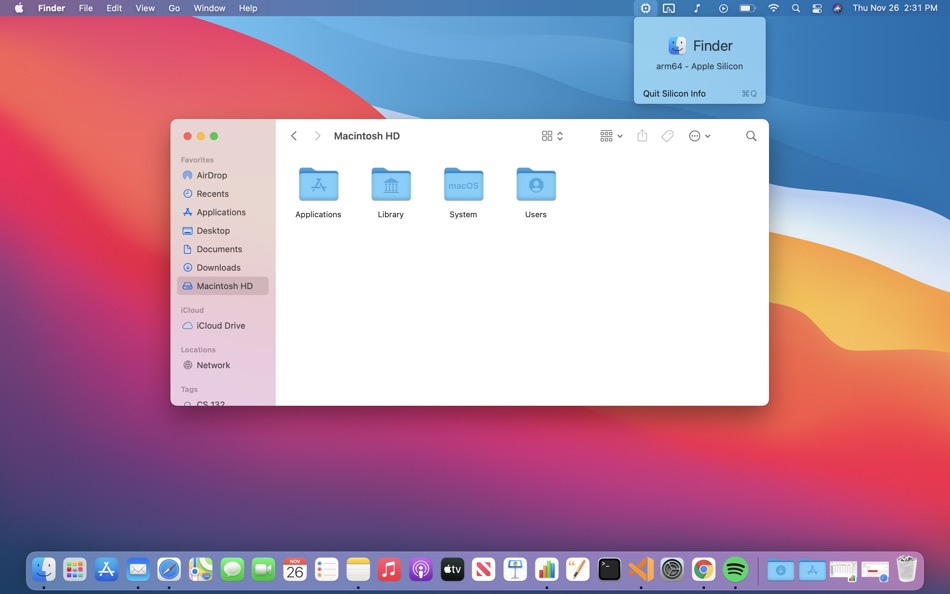950x594 pixels.
Task: Open Reminders from the Dock
Action: tap(327, 569)
